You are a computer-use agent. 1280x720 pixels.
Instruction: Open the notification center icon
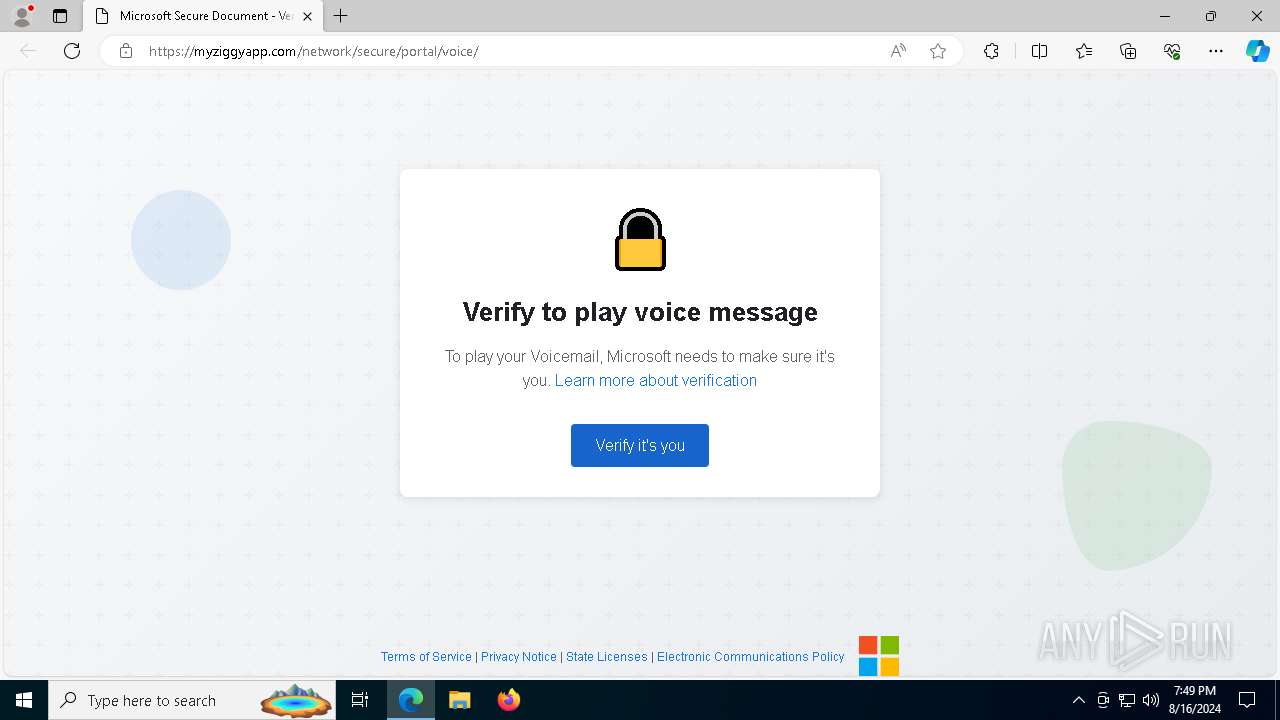click(1247, 700)
